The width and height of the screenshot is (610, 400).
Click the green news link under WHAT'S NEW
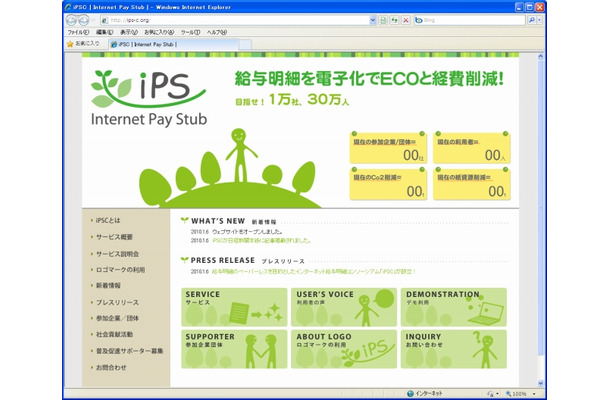coord(261,241)
